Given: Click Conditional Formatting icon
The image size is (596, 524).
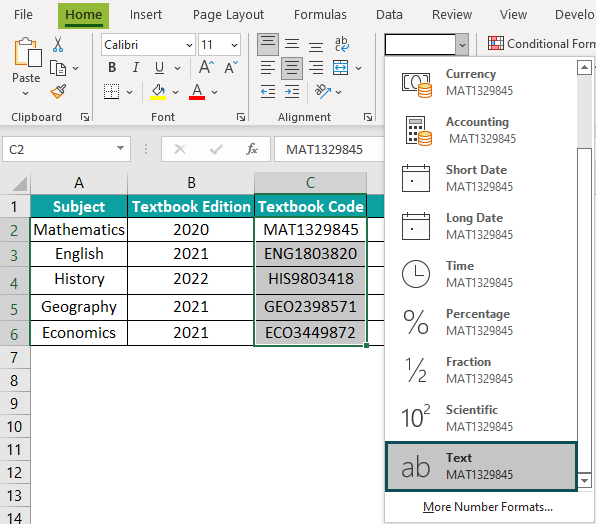Looking at the screenshot, I should click(x=496, y=43).
